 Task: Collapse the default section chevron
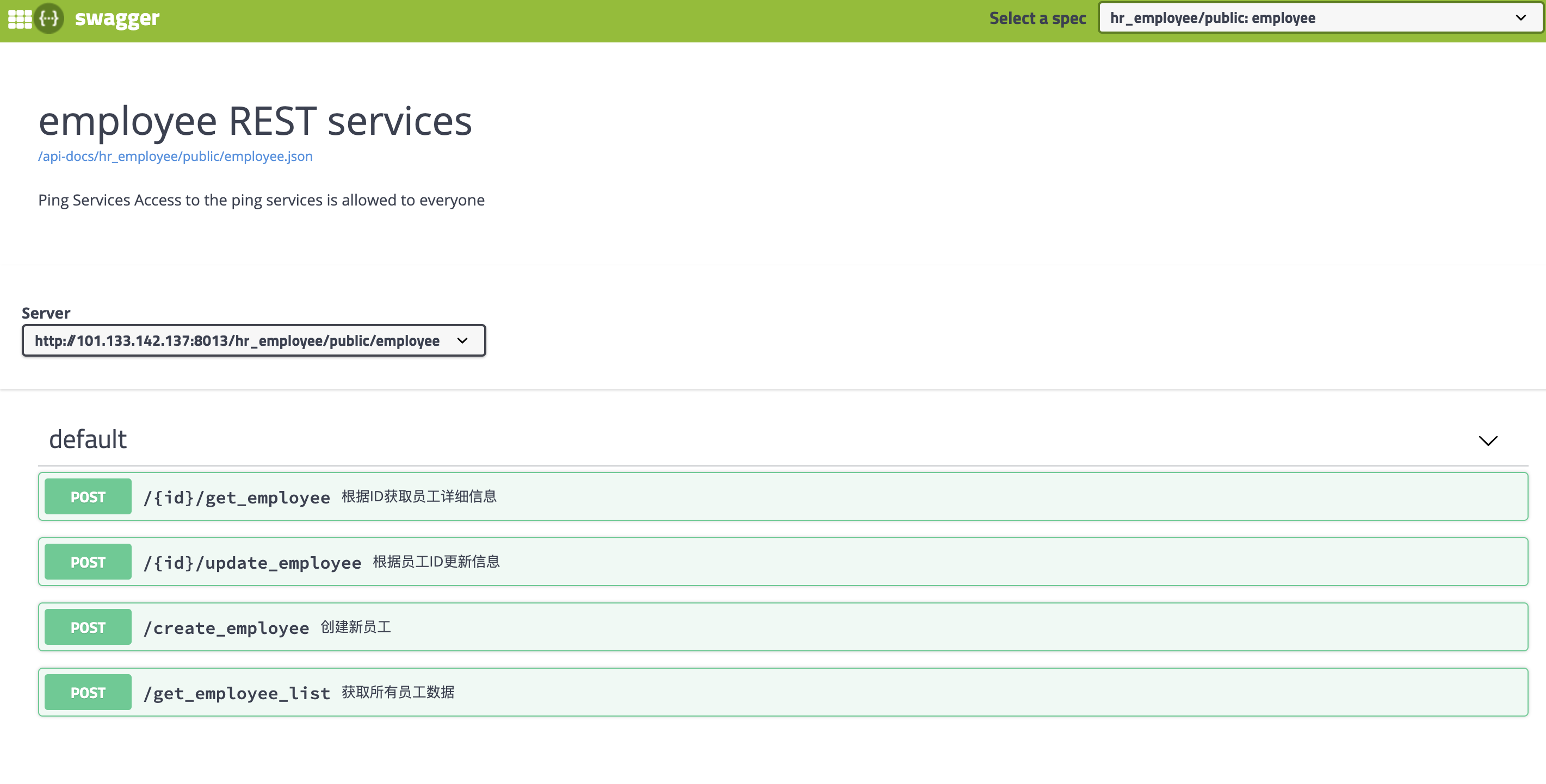pyautogui.click(x=1488, y=441)
